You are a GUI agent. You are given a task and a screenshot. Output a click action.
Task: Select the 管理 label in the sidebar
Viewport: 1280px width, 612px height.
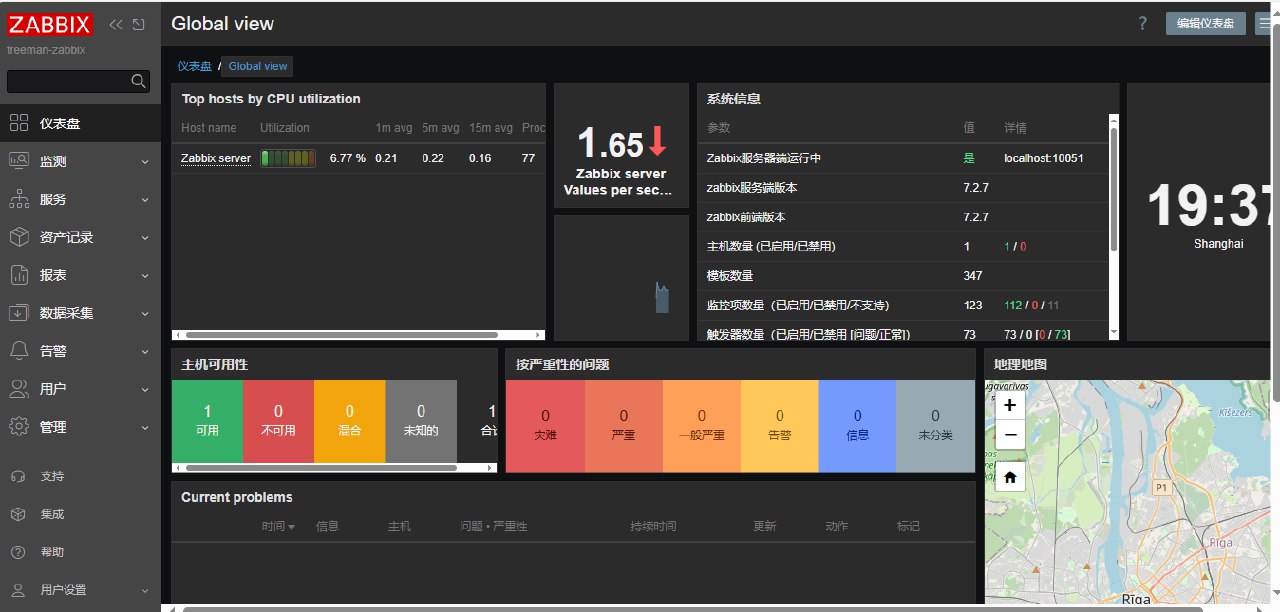53,427
